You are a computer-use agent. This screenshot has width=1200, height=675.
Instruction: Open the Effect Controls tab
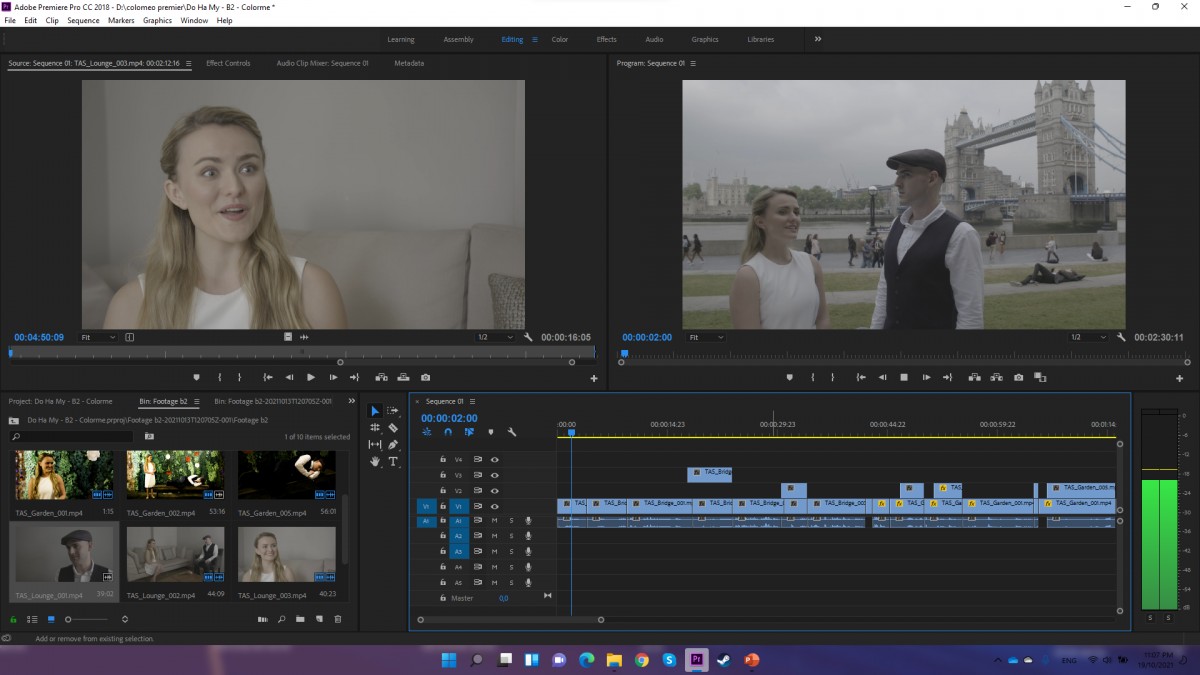point(228,63)
